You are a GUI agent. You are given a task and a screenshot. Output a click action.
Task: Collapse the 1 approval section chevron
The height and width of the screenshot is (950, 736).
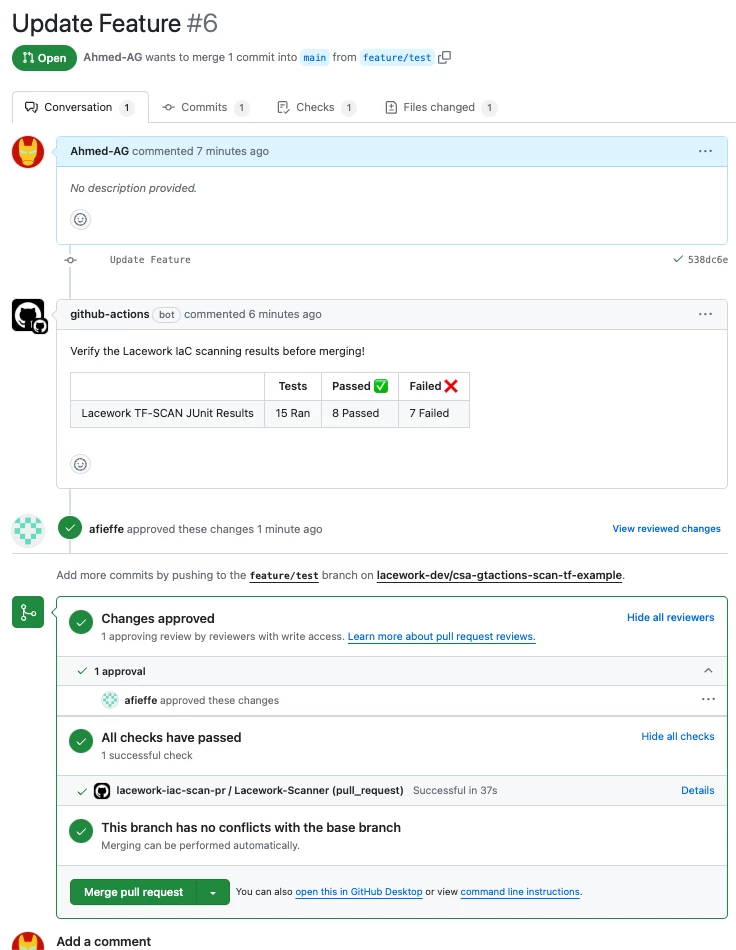[708, 671]
